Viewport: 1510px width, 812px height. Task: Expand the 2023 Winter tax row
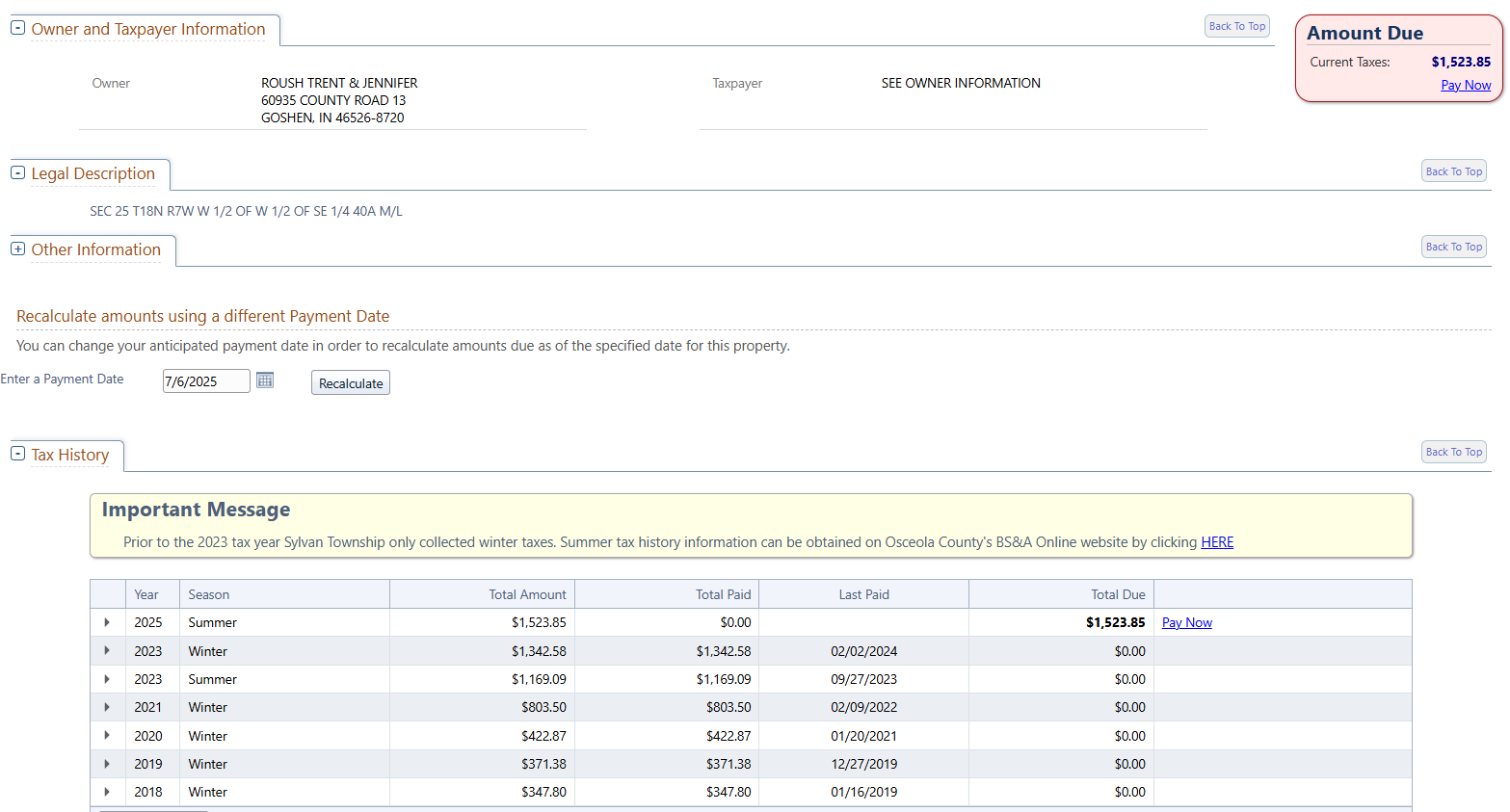pyautogui.click(x=107, y=651)
